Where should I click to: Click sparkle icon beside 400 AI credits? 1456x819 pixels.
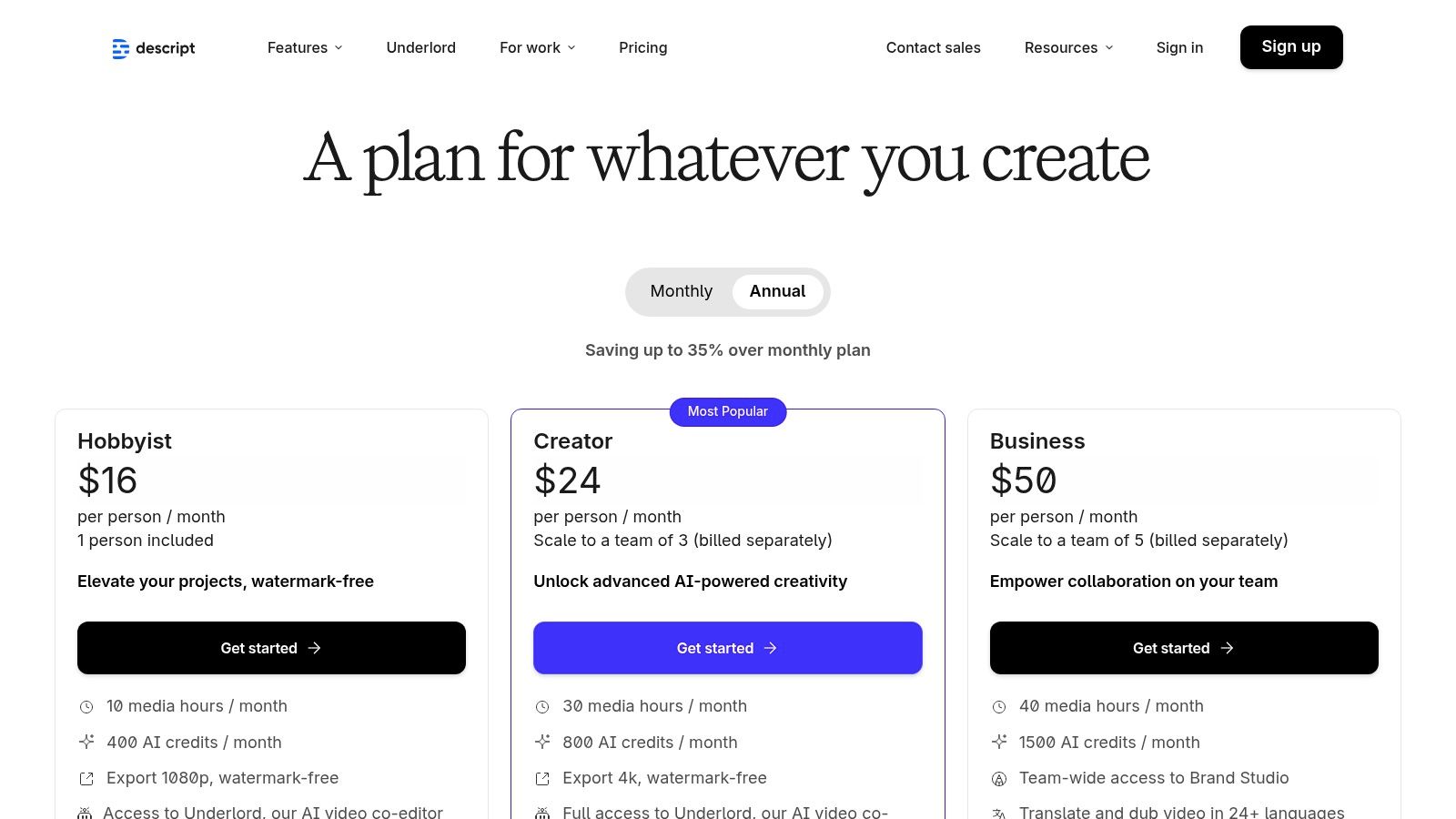(x=86, y=742)
